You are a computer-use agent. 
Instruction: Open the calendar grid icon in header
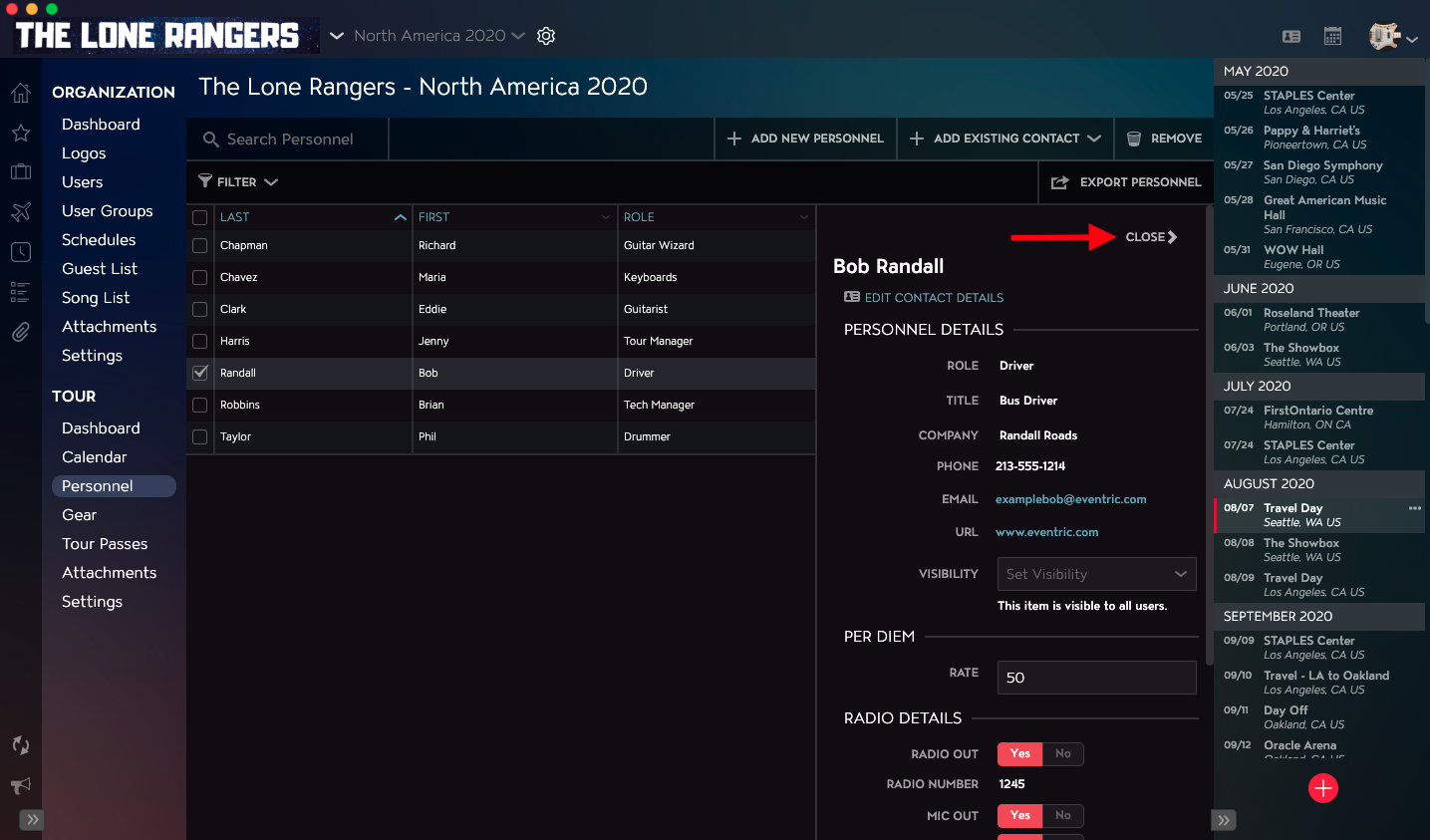coord(1332,37)
